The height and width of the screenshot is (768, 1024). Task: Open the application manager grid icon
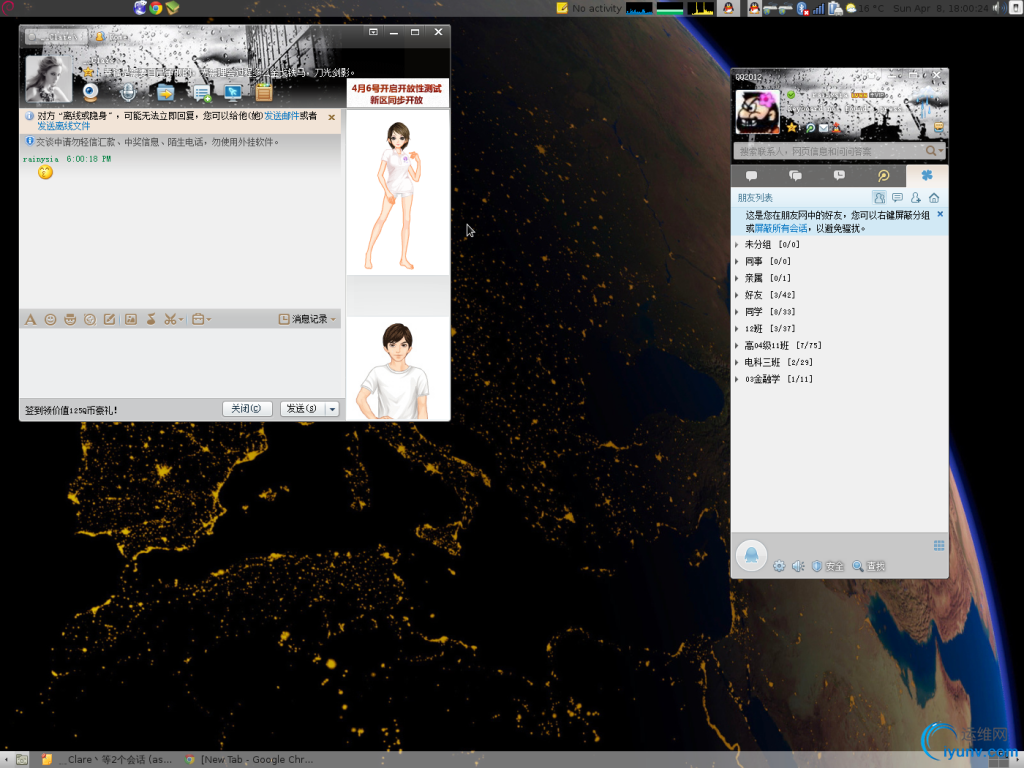click(939, 546)
